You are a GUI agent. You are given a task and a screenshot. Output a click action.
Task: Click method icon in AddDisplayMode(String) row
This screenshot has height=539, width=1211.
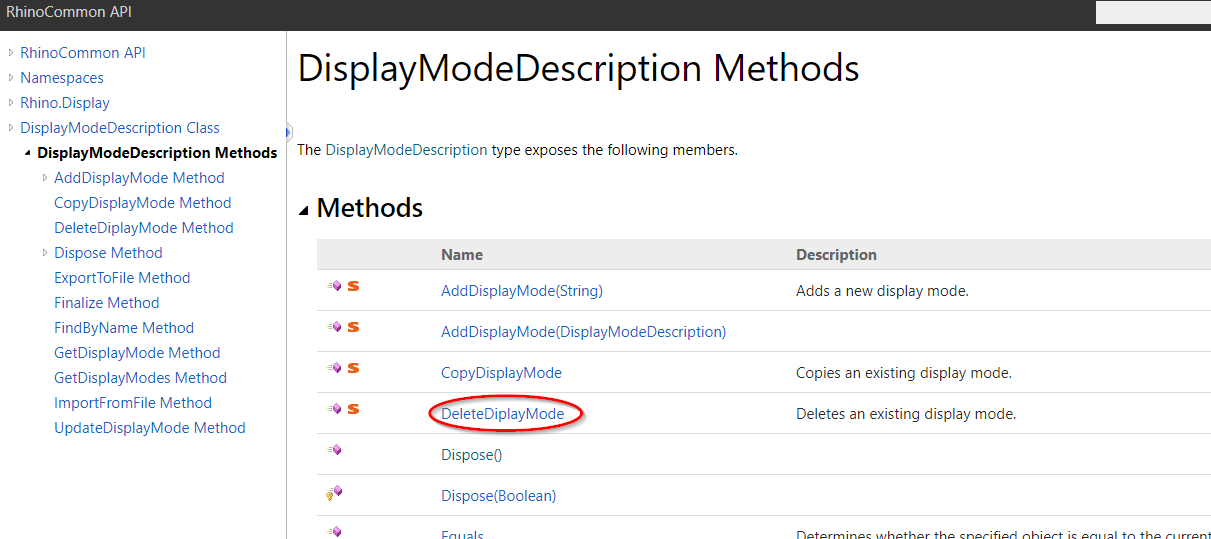click(335, 286)
